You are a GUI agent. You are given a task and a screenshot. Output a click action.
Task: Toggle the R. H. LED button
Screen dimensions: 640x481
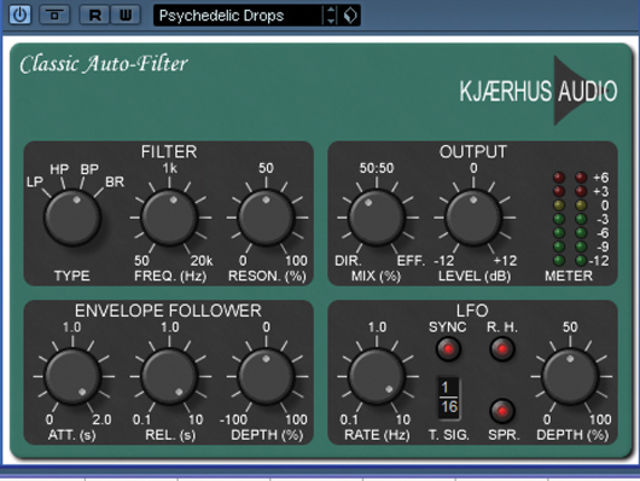coord(502,349)
